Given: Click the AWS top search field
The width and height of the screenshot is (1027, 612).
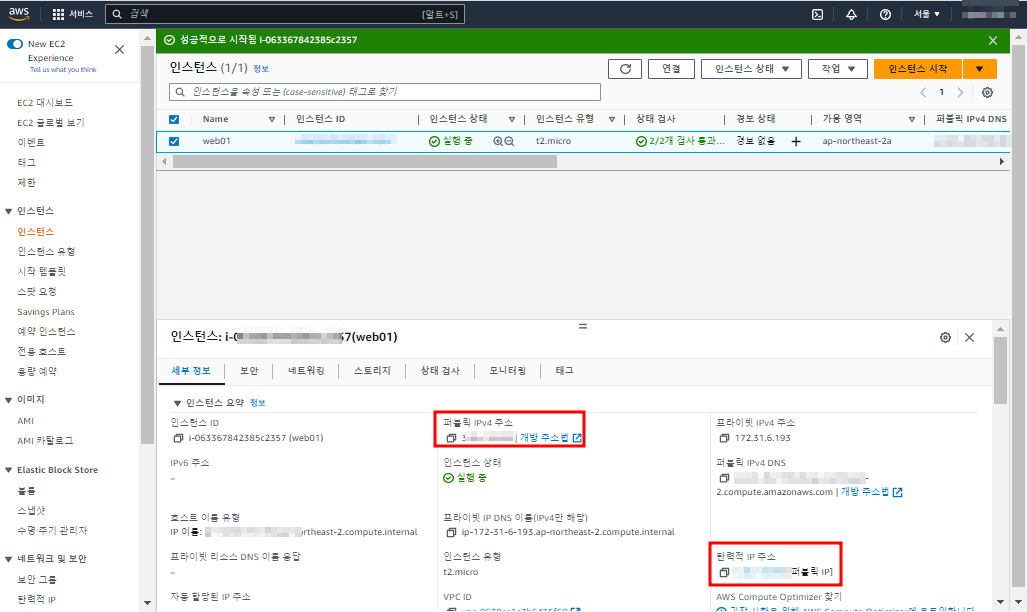Looking at the screenshot, I should pos(285,14).
